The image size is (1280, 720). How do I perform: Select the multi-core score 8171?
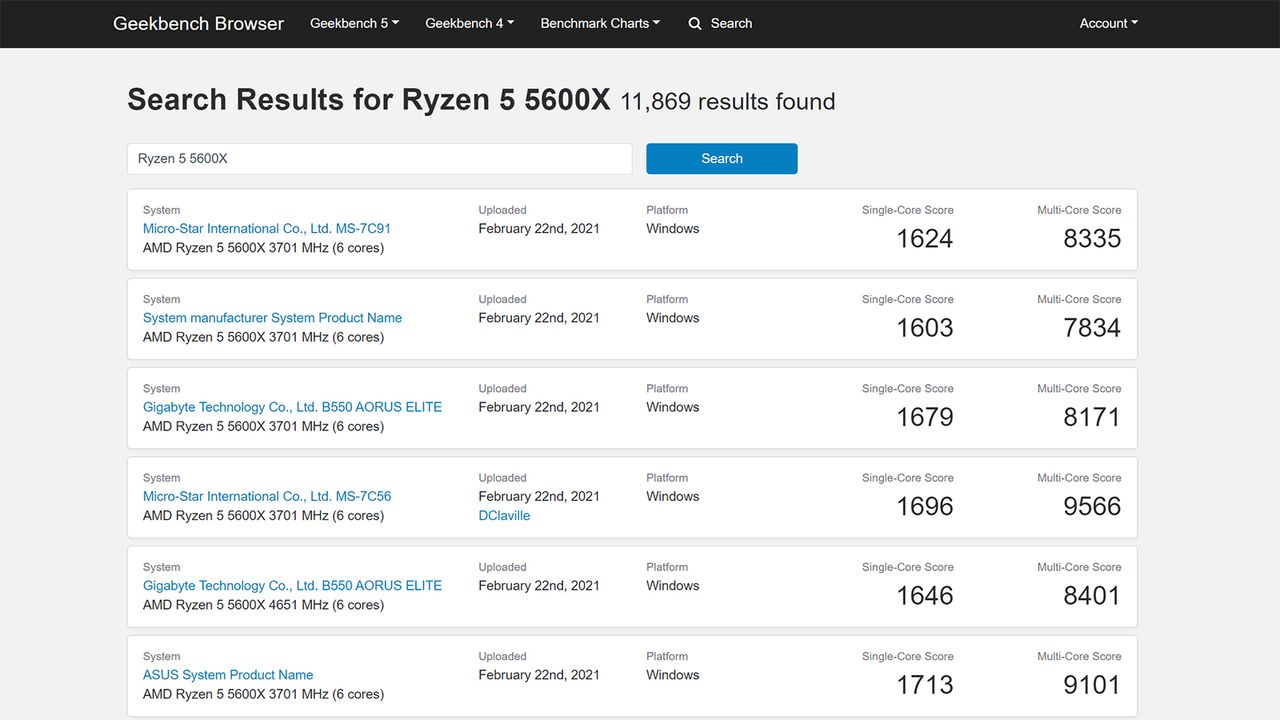pyautogui.click(x=1092, y=417)
